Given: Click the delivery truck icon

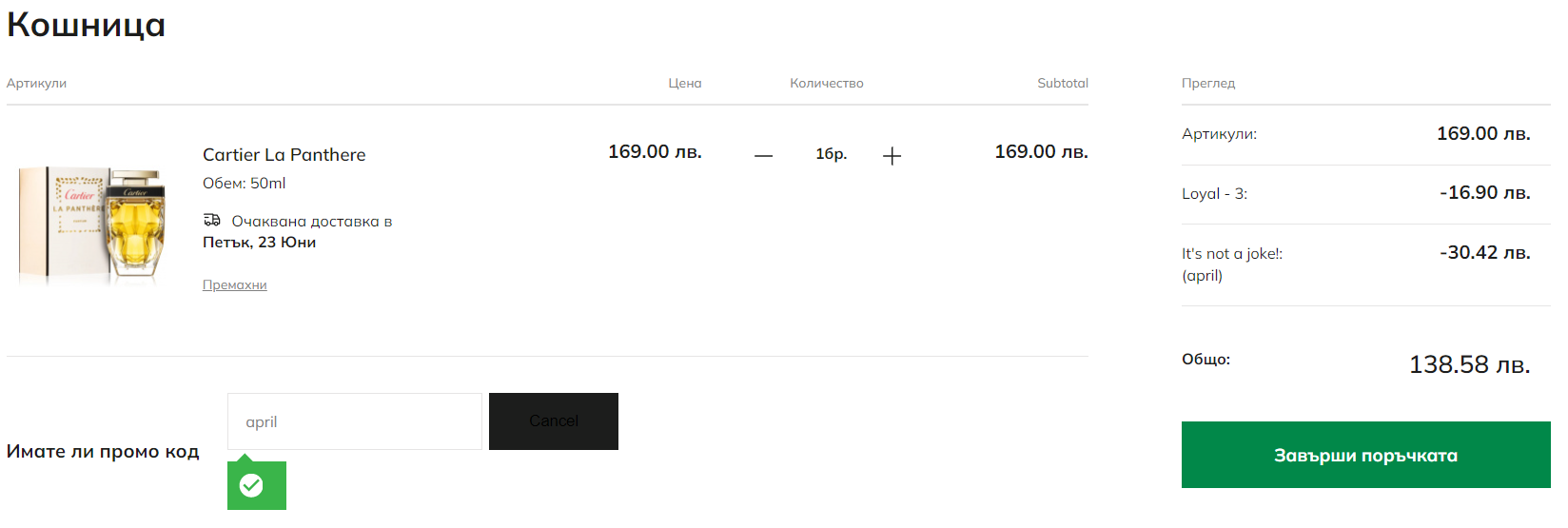Looking at the screenshot, I should tap(212, 220).
